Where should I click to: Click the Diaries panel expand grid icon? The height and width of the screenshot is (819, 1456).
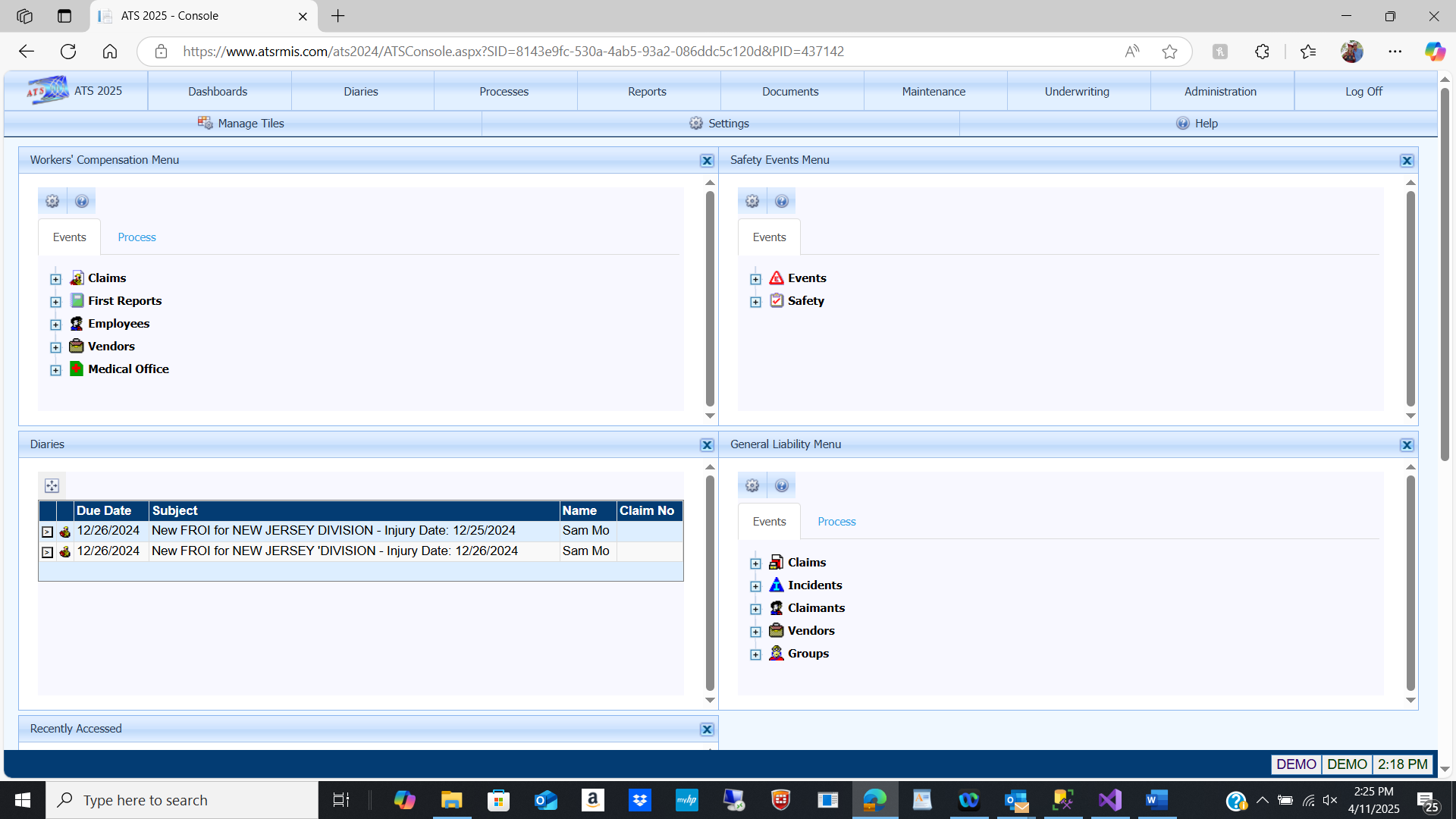coord(52,485)
